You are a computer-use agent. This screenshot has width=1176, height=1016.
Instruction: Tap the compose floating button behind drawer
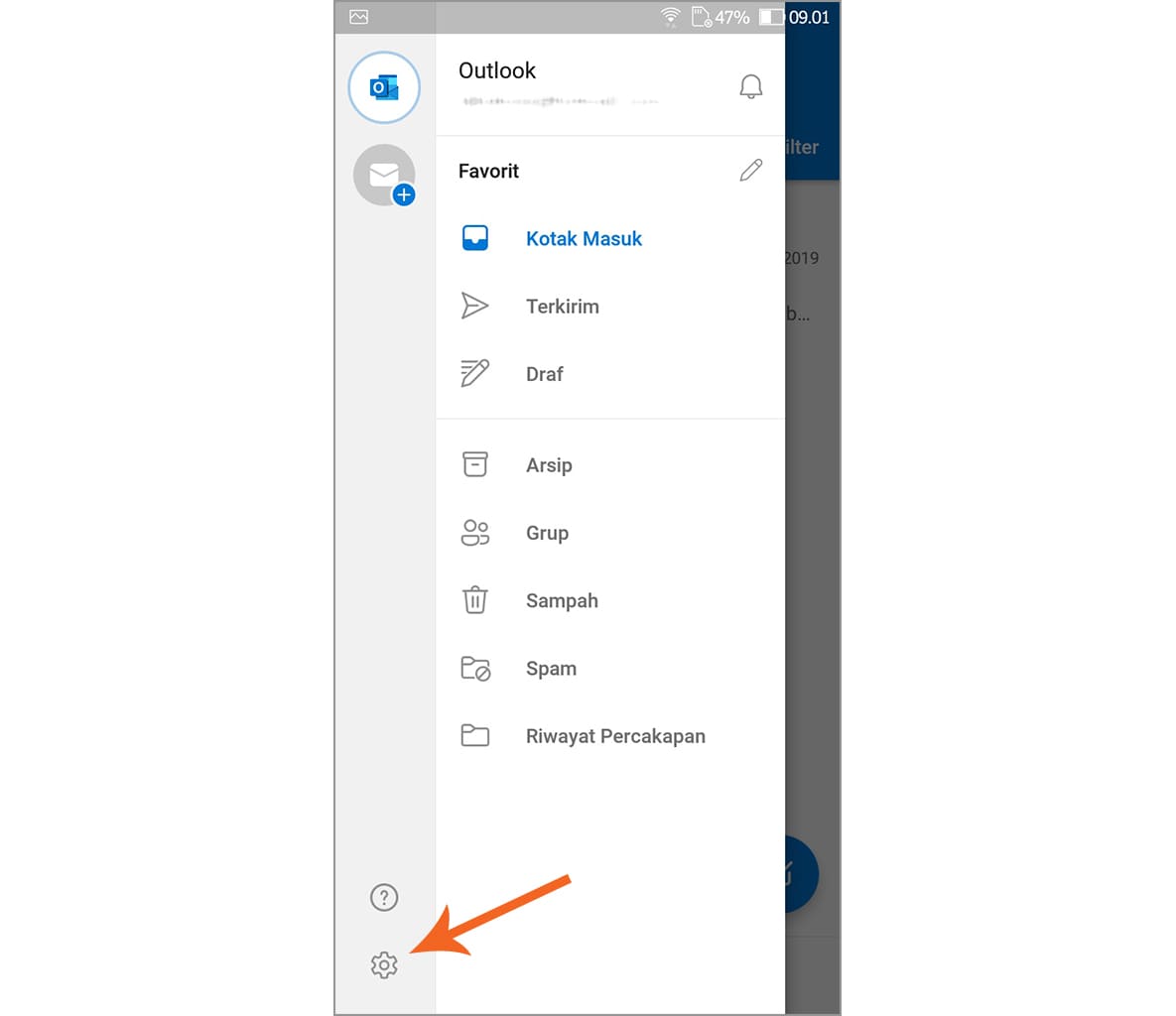802,873
